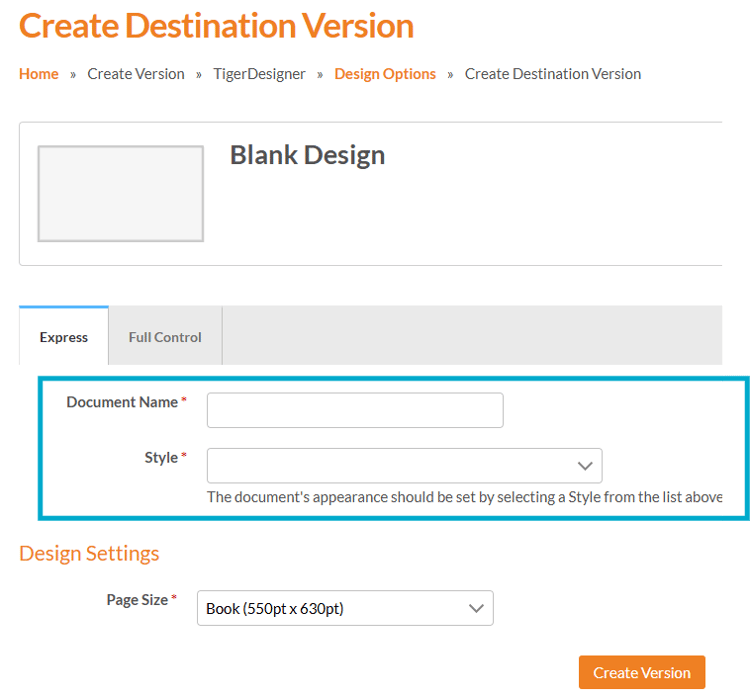
Task: Click the Page Size chevron arrow
Action: coord(476,608)
